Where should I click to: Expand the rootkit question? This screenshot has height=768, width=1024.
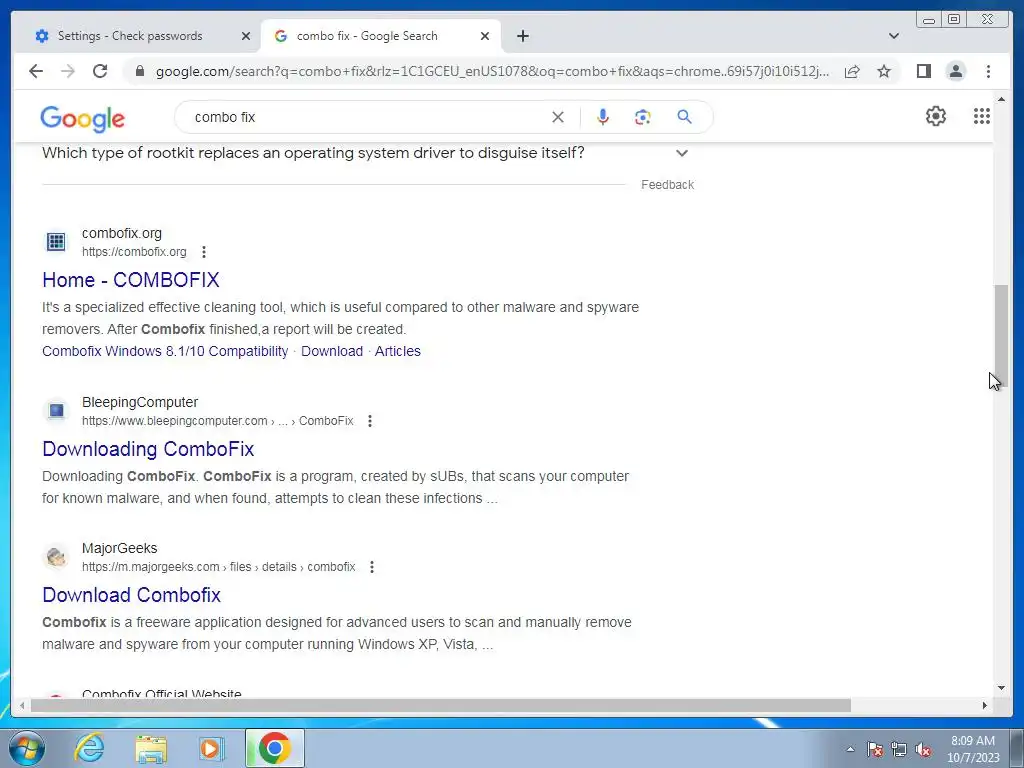pos(682,153)
